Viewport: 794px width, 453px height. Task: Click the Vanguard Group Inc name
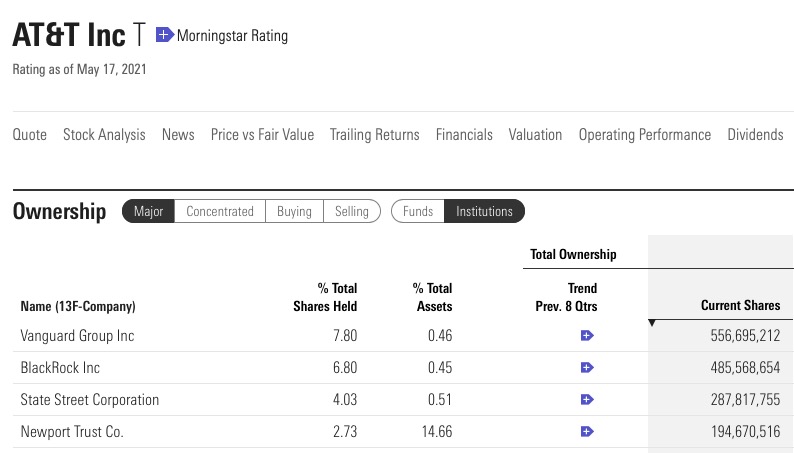77,336
